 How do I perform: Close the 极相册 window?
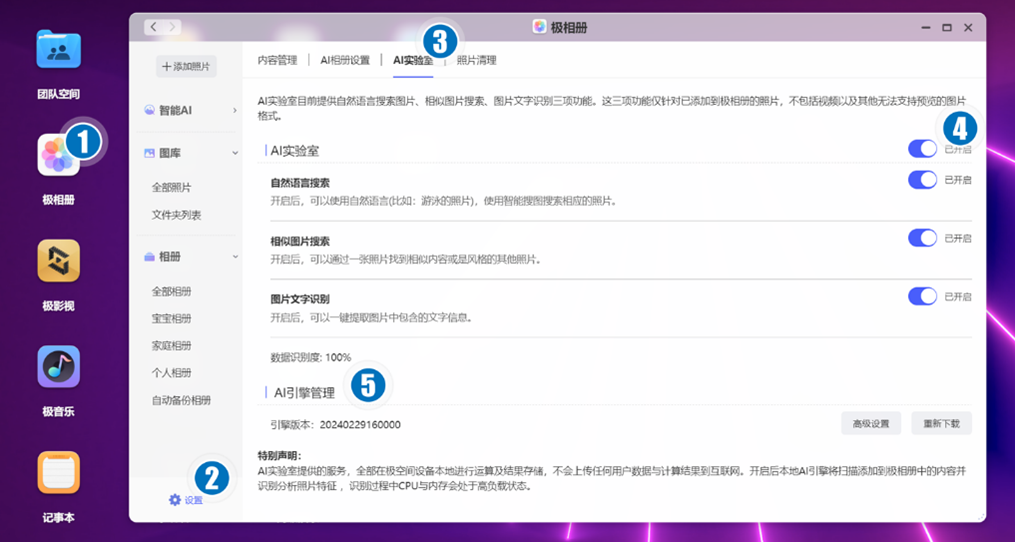(x=968, y=28)
